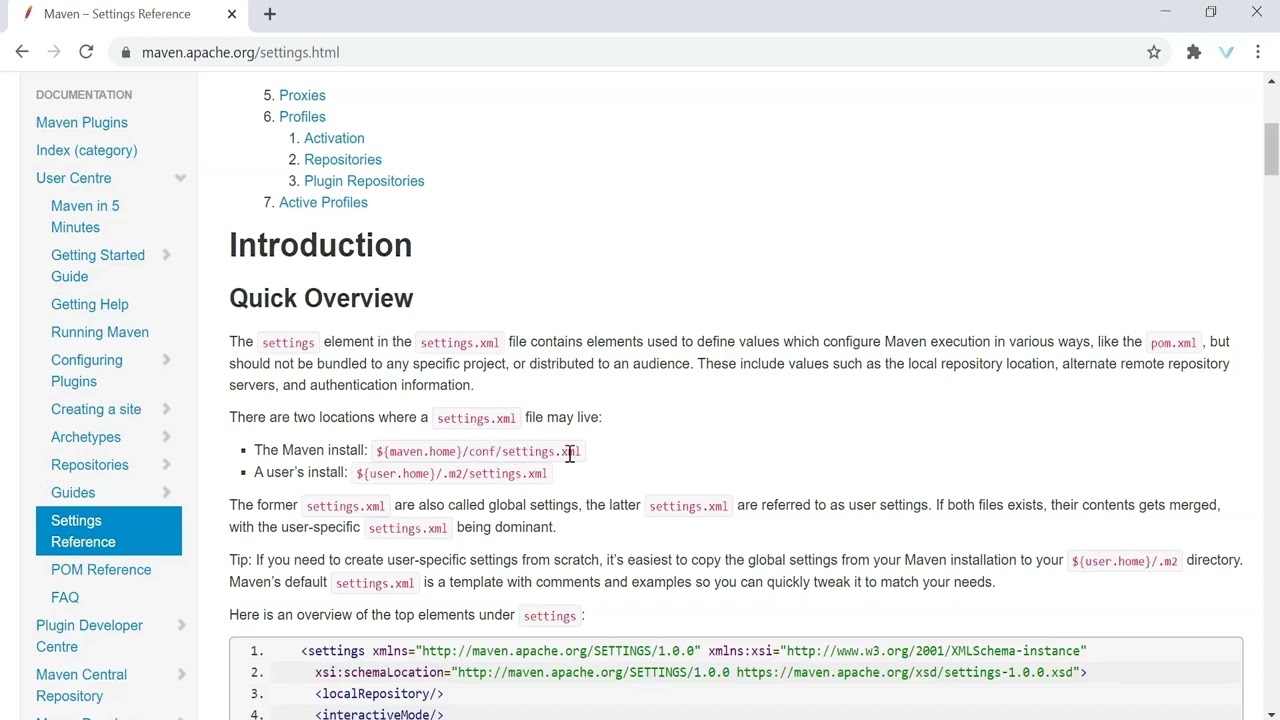Expand the Repositories sidebar arrow

click(x=166, y=465)
